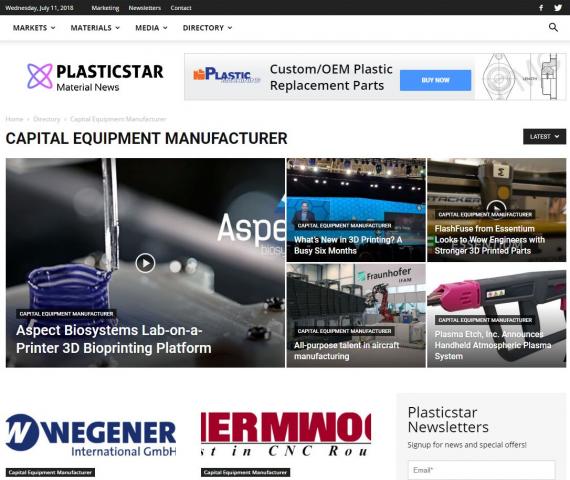The height and width of the screenshot is (480, 570).
Task: Open the Contact top menu link
Action: click(181, 8)
